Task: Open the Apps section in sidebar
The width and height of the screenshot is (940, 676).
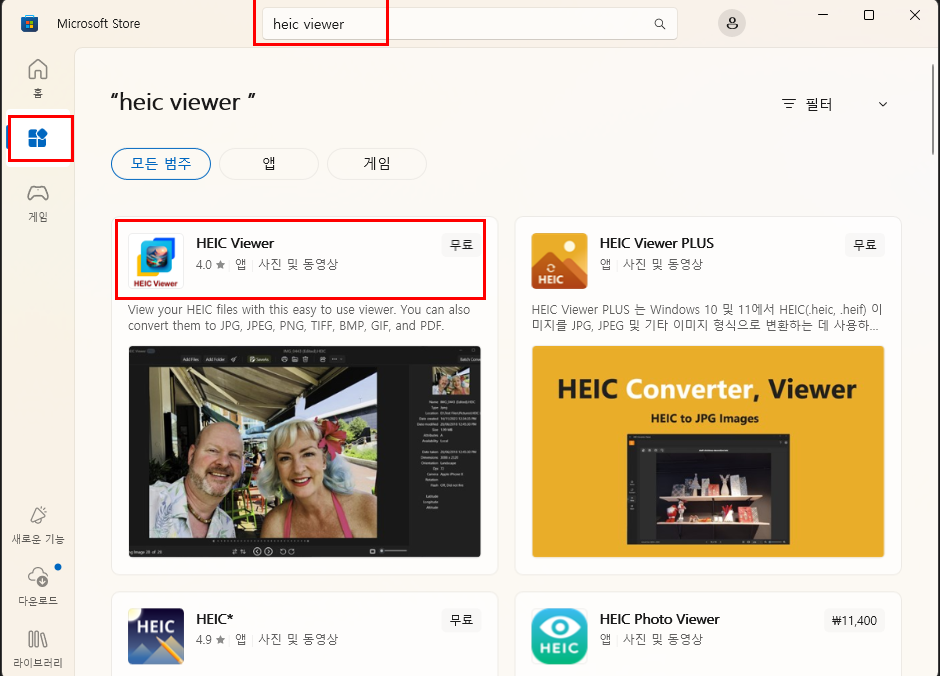Action: pos(38,138)
